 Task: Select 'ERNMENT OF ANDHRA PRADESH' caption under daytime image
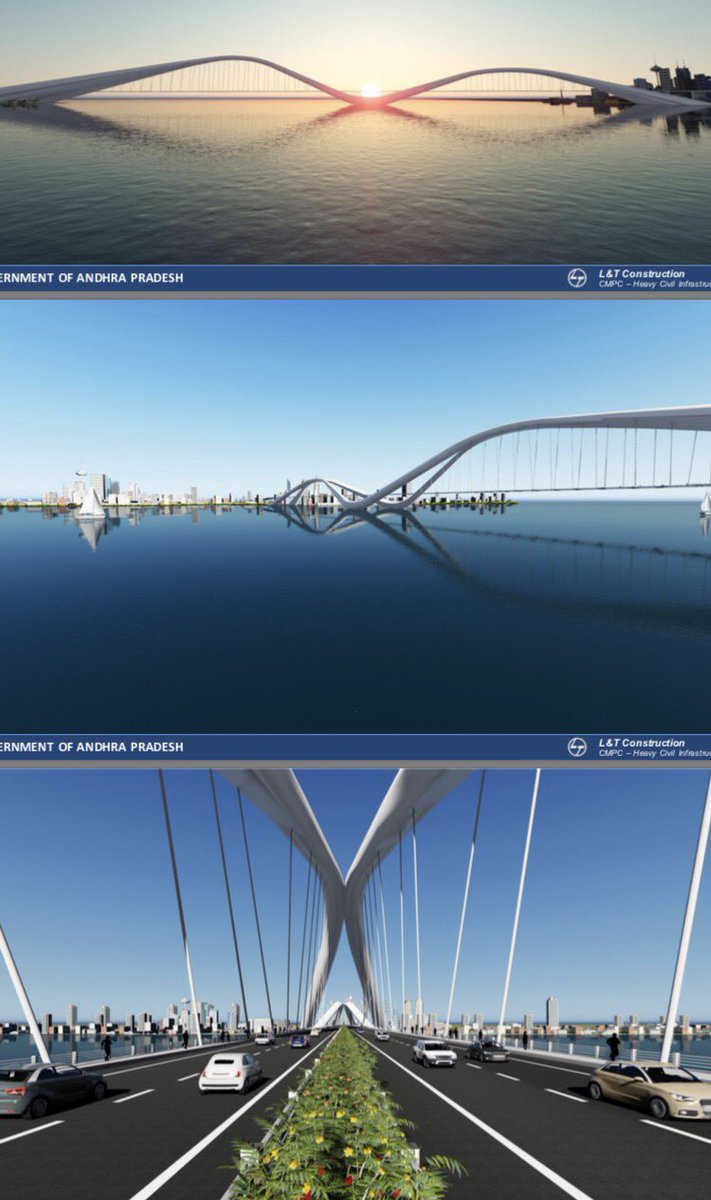tap(92, 747)
